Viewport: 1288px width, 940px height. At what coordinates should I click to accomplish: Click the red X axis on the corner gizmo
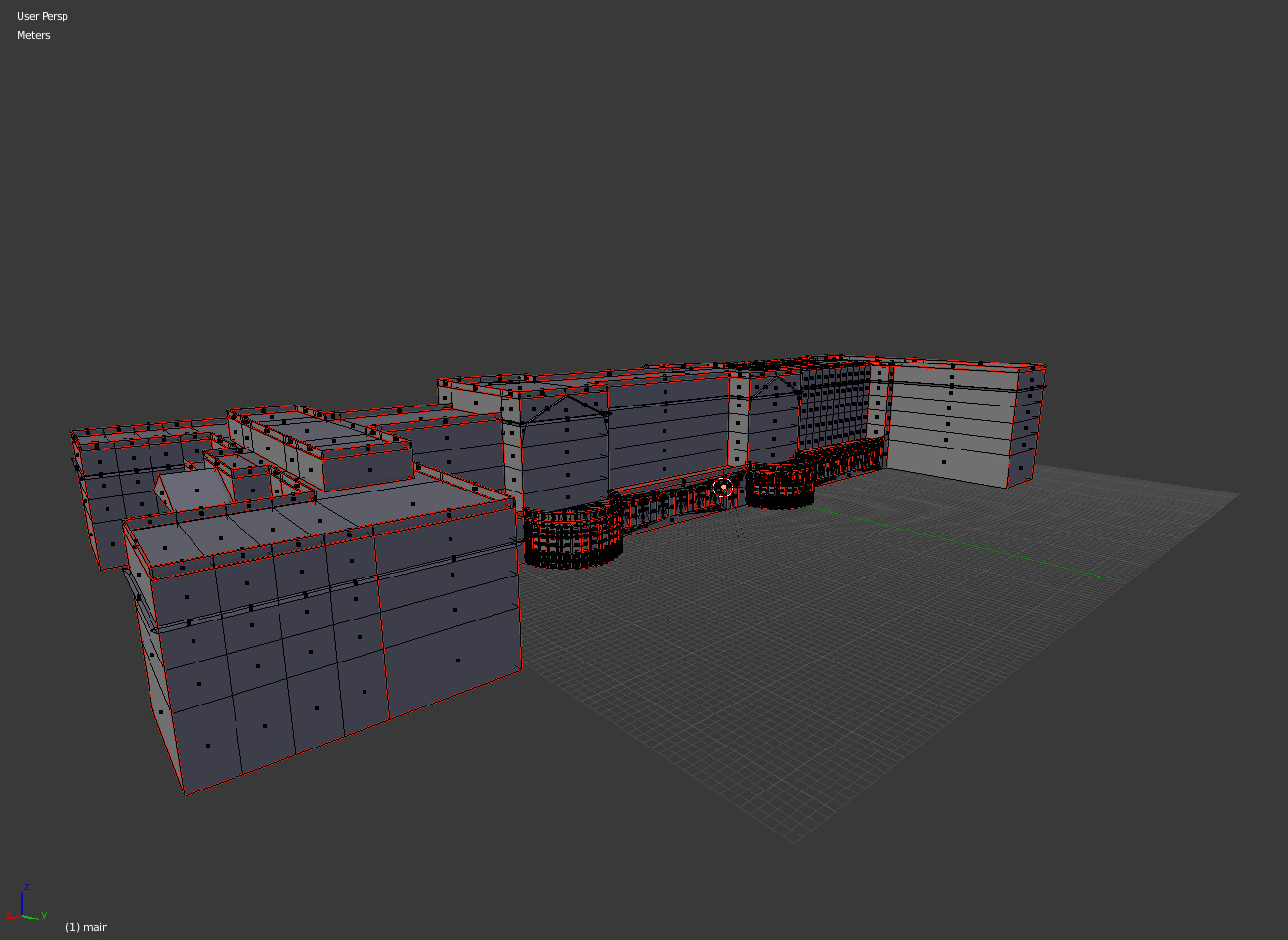click(12, 916)
